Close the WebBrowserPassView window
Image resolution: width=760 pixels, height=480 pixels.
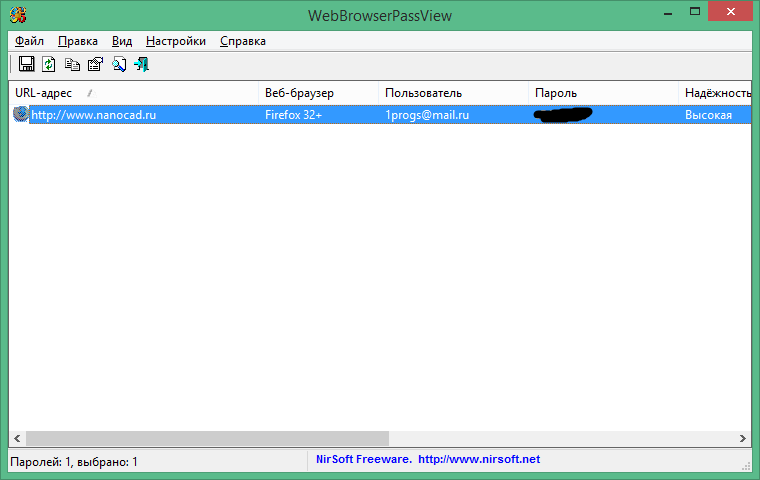(730, 12)
